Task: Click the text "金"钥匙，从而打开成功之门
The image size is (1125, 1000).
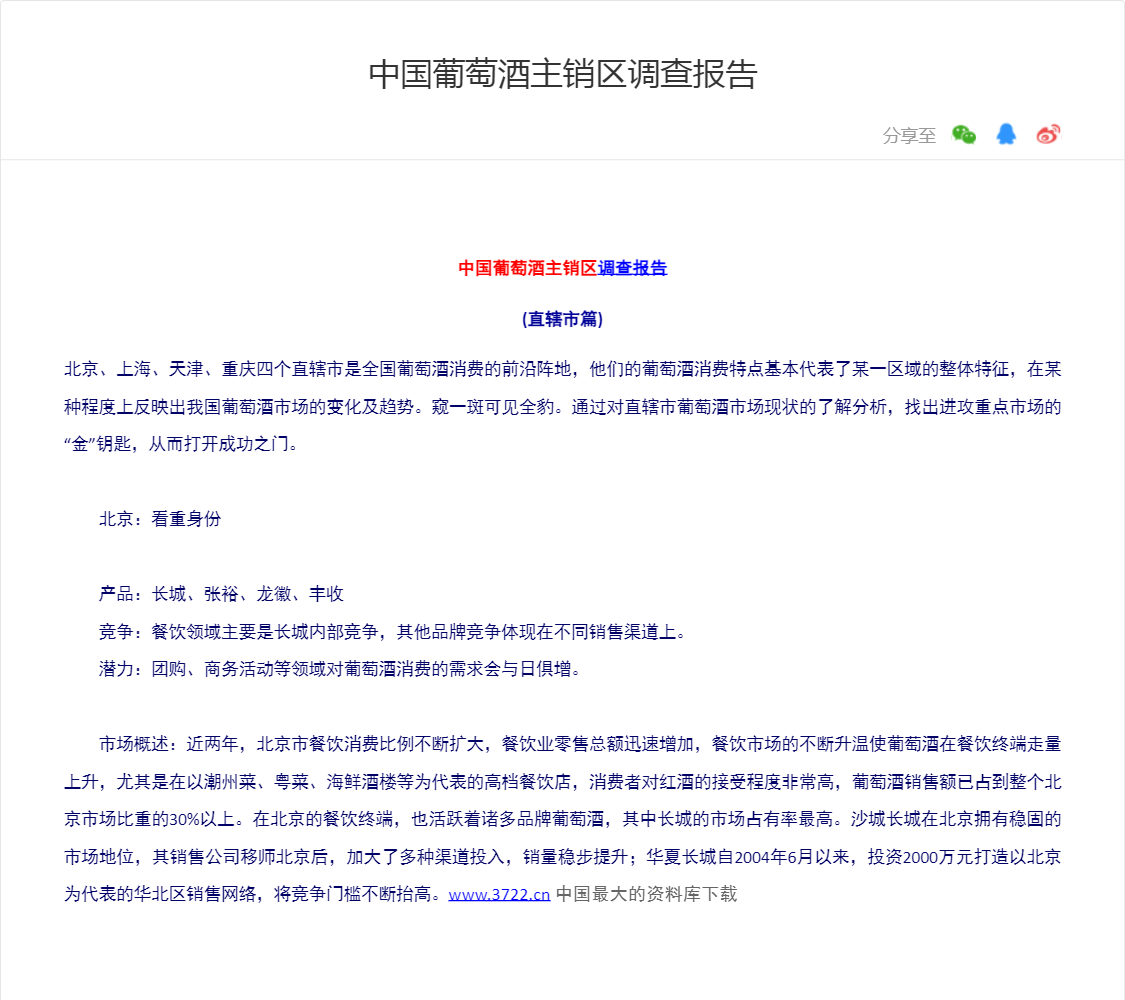Action: [x=181, y=444]
